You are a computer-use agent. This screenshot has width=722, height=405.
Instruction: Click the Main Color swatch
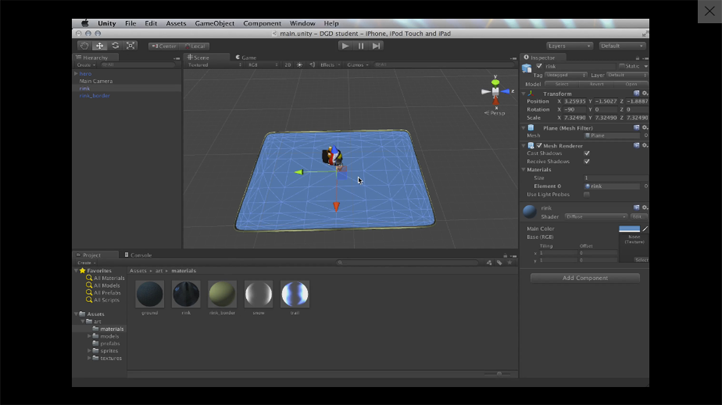(629, 229)
